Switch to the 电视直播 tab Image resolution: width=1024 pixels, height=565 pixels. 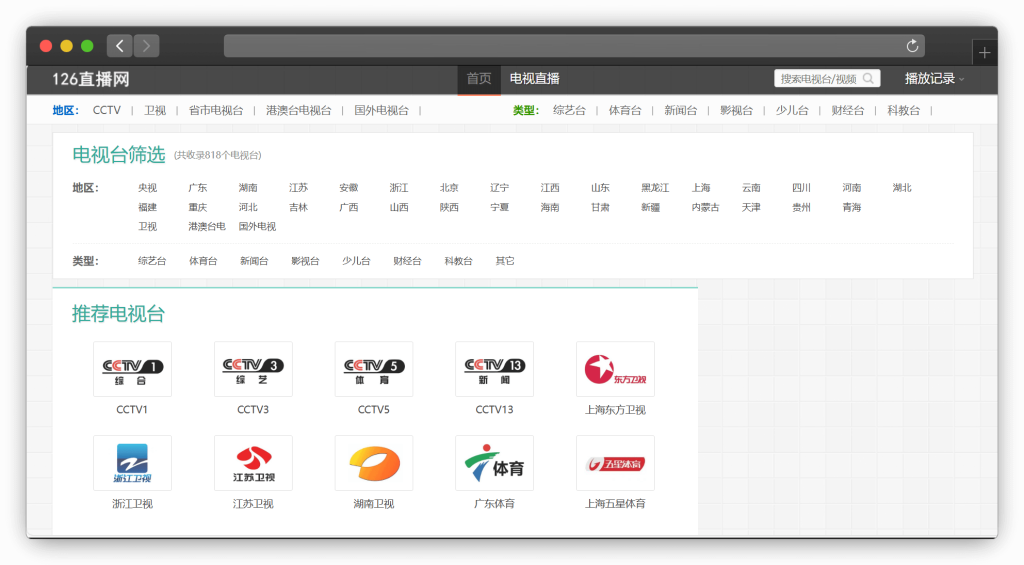tap(535, 79)
